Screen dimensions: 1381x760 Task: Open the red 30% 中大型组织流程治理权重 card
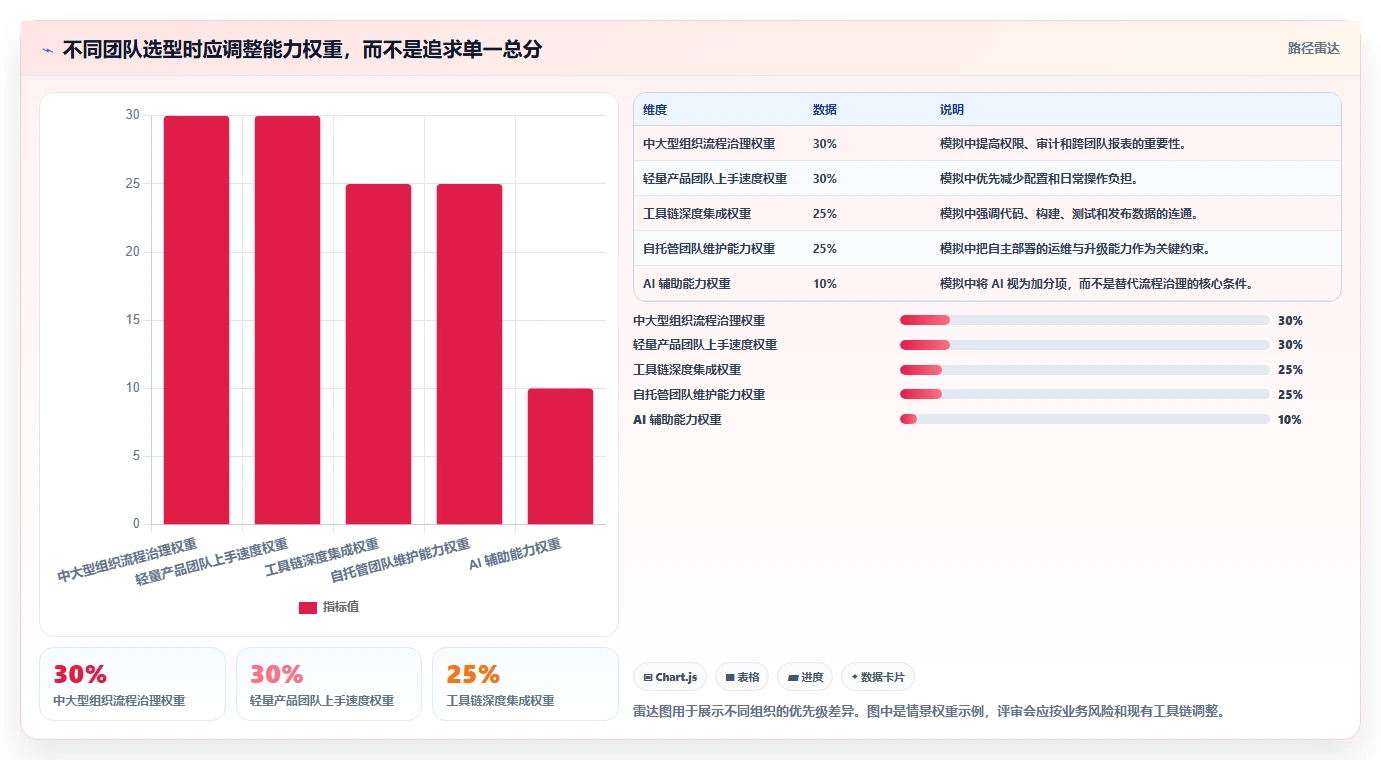132,684
